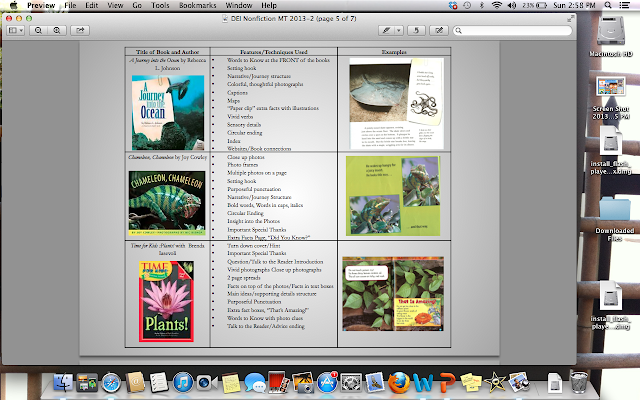Select the upper install_flash_player dmg file
640x400 pixels.
pyautogui.click(x=611, y=149)
